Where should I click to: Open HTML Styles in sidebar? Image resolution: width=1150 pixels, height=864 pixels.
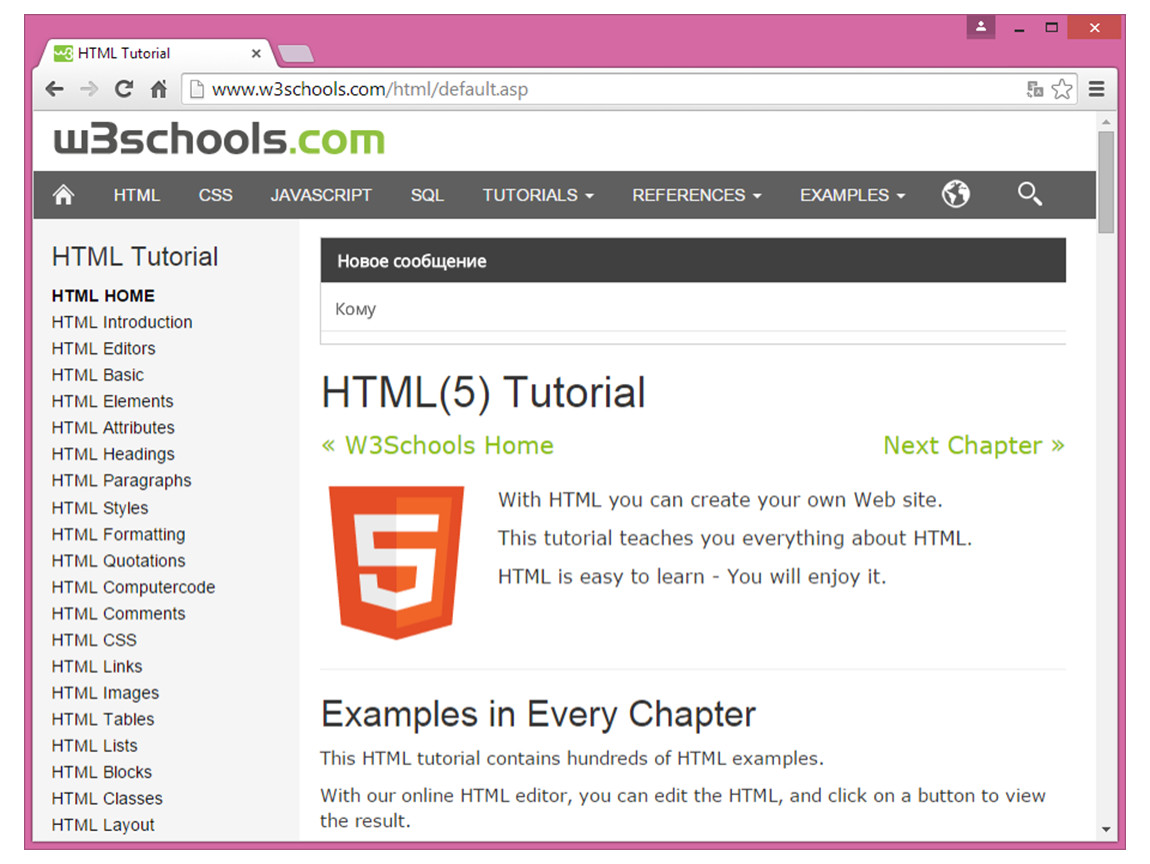[100, 508]
